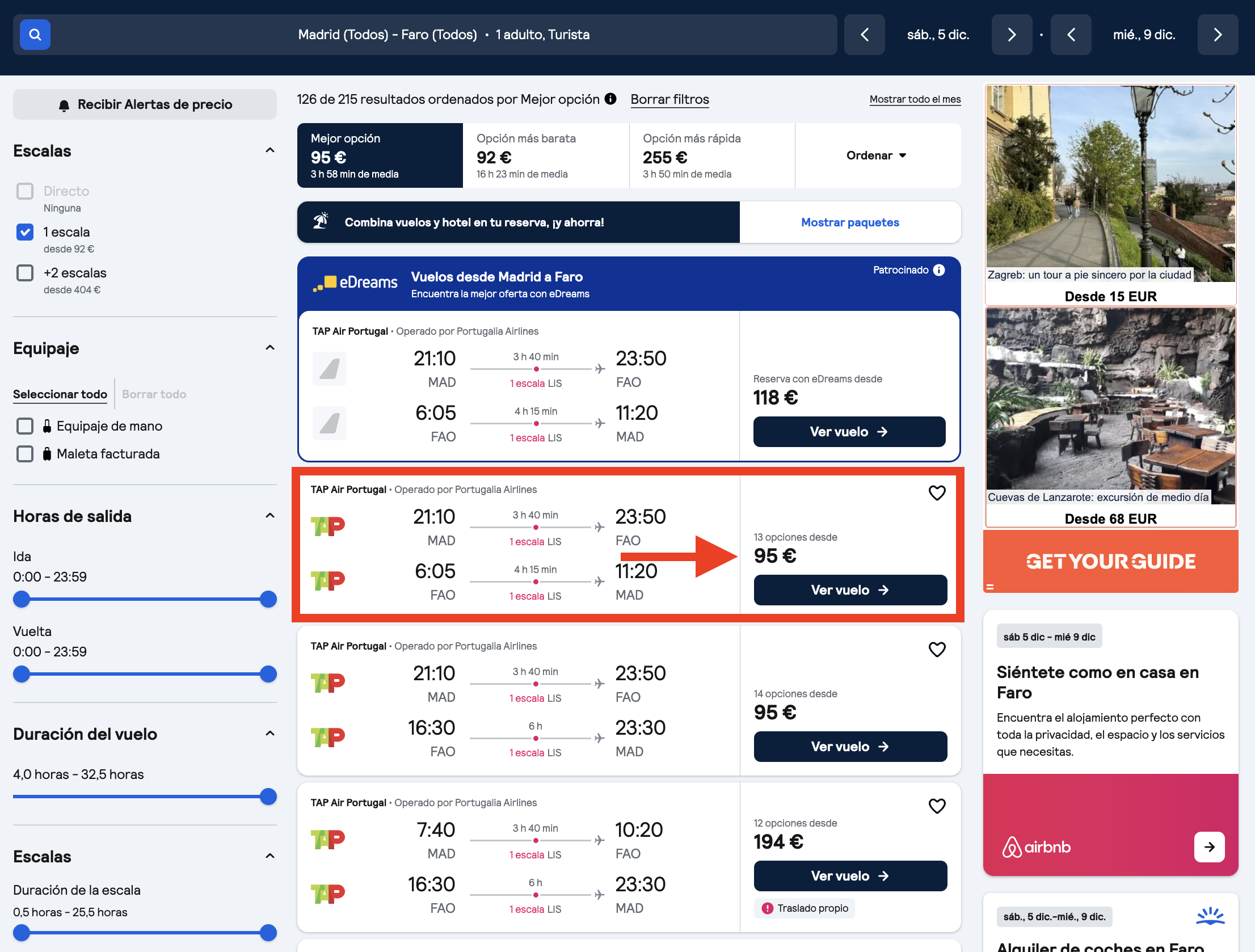Go to previous departure date before sáb., 5 dic.
The image size is (1255, 952).
click(x=864, y=35)
